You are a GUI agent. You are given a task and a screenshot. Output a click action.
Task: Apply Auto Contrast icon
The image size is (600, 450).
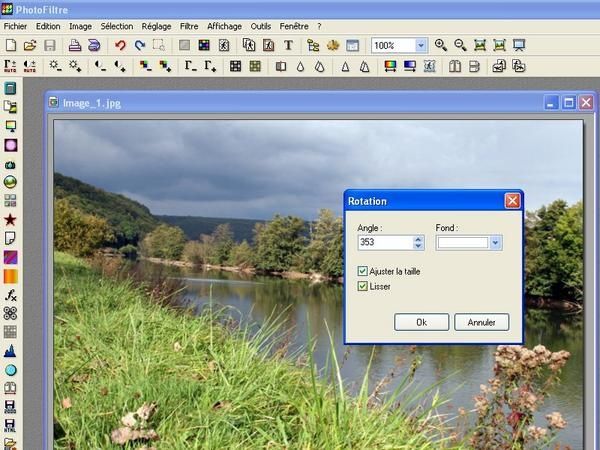[x=29, y=66]
